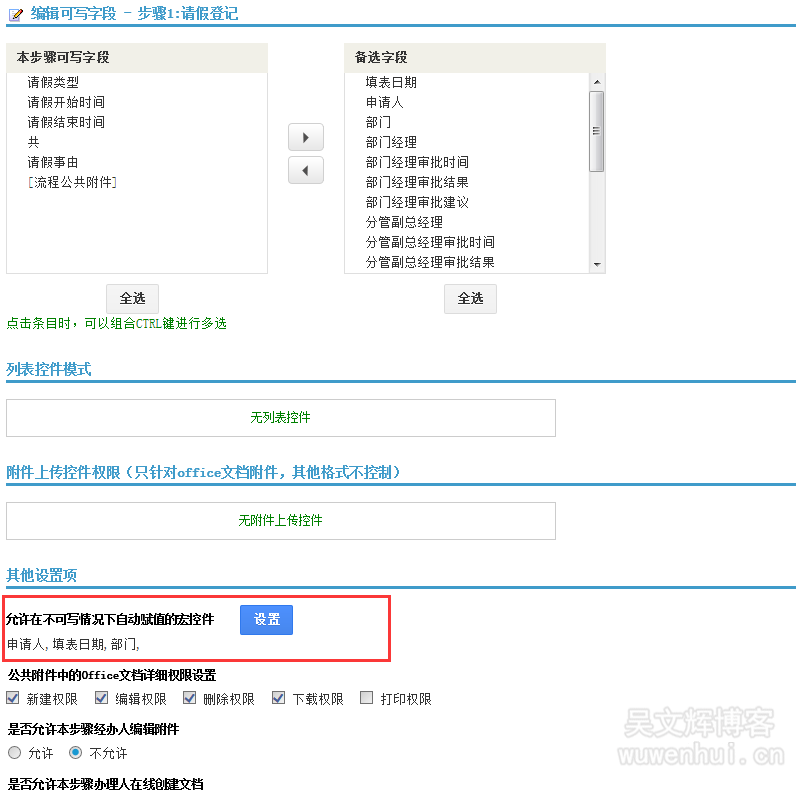Select the 允许 radio button

pyautogui.click(x=14, y=752)
